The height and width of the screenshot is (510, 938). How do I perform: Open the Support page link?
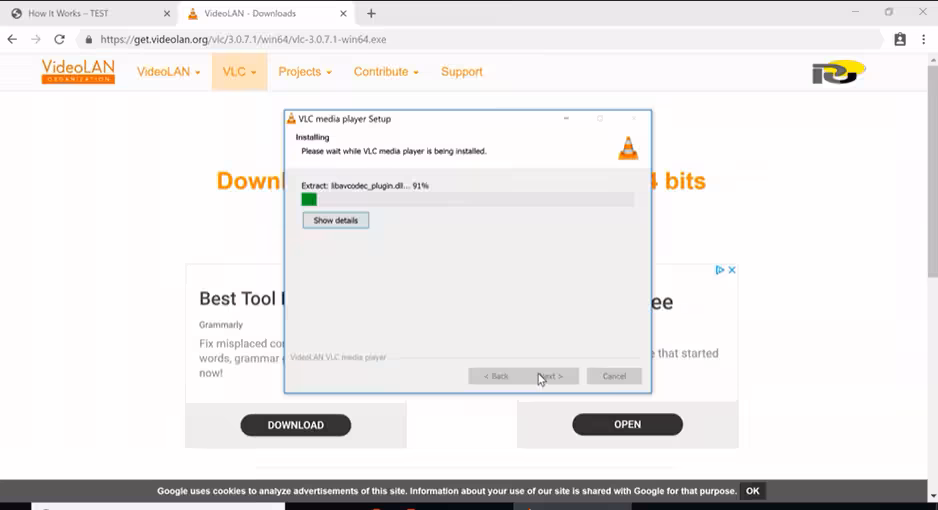point(461,72)
